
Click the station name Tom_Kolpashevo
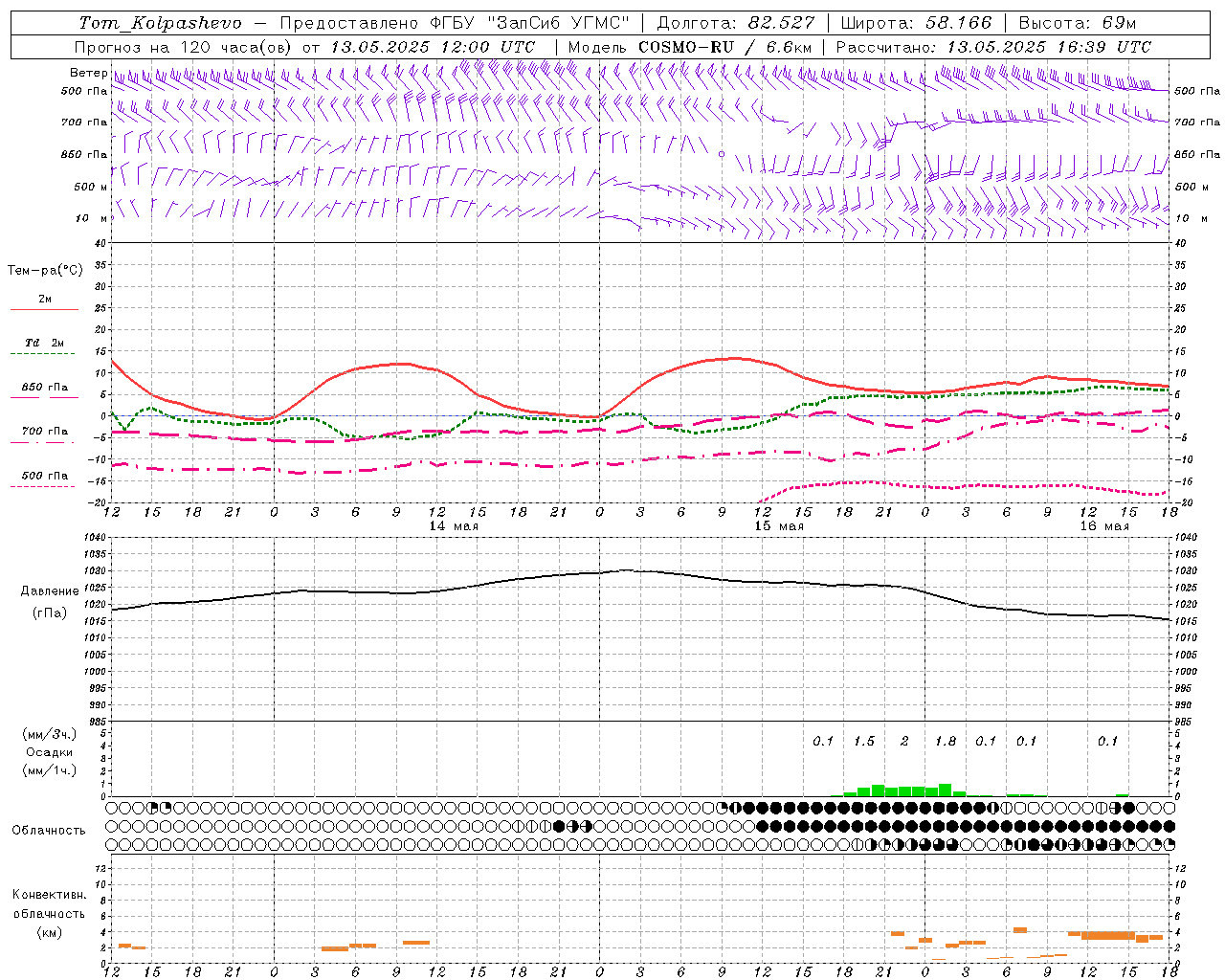pos(160,23)
